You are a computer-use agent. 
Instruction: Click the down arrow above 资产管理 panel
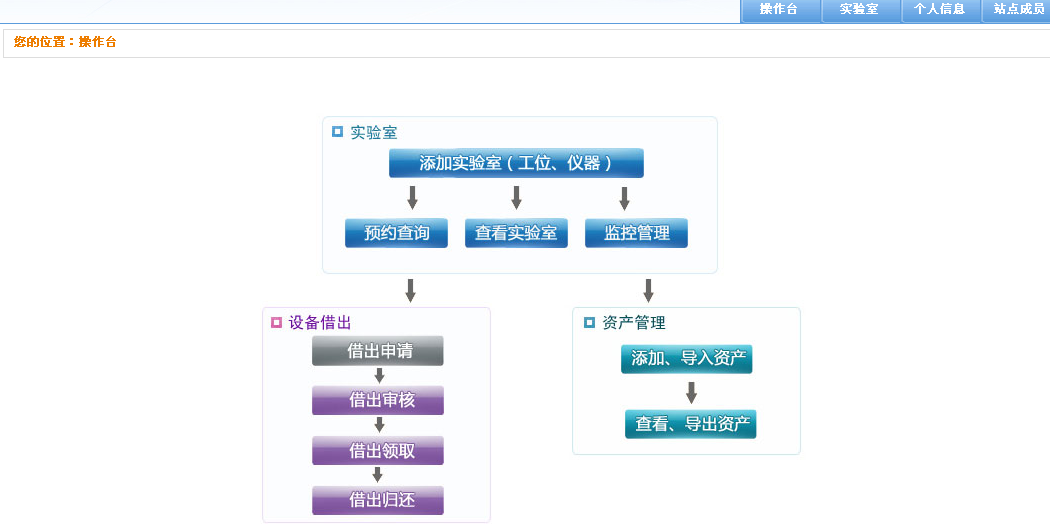(648, 290)
